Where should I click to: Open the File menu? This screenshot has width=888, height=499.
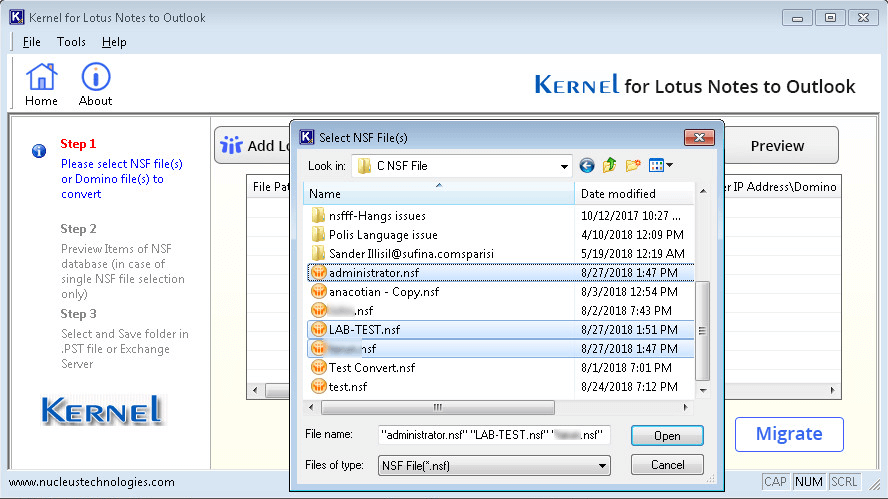click(31, 42)
